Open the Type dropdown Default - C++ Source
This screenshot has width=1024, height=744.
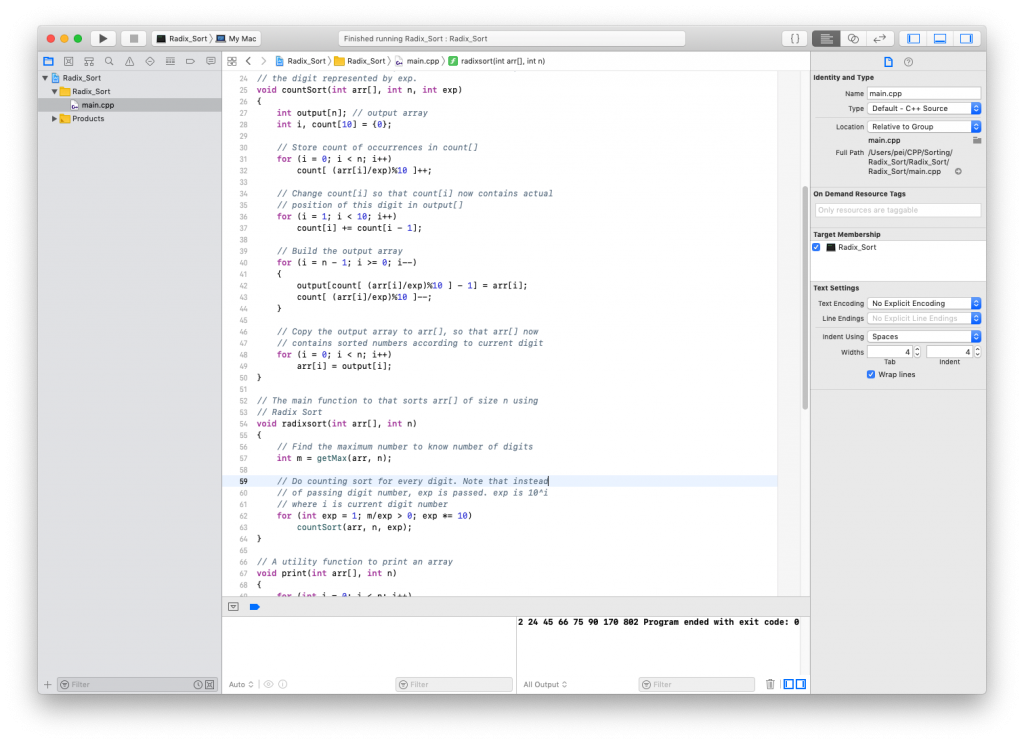pyautogui.click(x=924, y=108)
